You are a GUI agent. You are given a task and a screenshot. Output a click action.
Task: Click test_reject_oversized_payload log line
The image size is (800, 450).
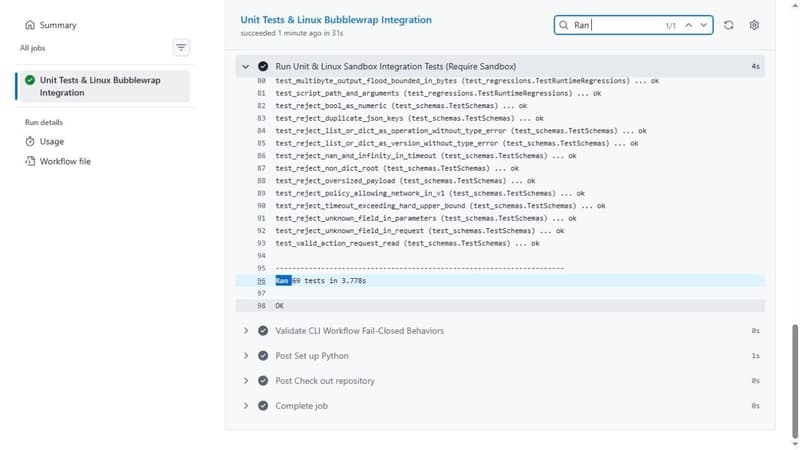[x=405, y=181]
